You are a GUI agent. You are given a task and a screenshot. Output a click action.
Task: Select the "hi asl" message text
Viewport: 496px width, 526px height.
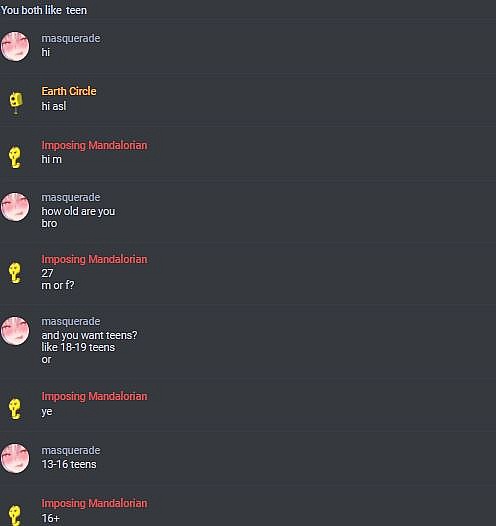point(54,106)
